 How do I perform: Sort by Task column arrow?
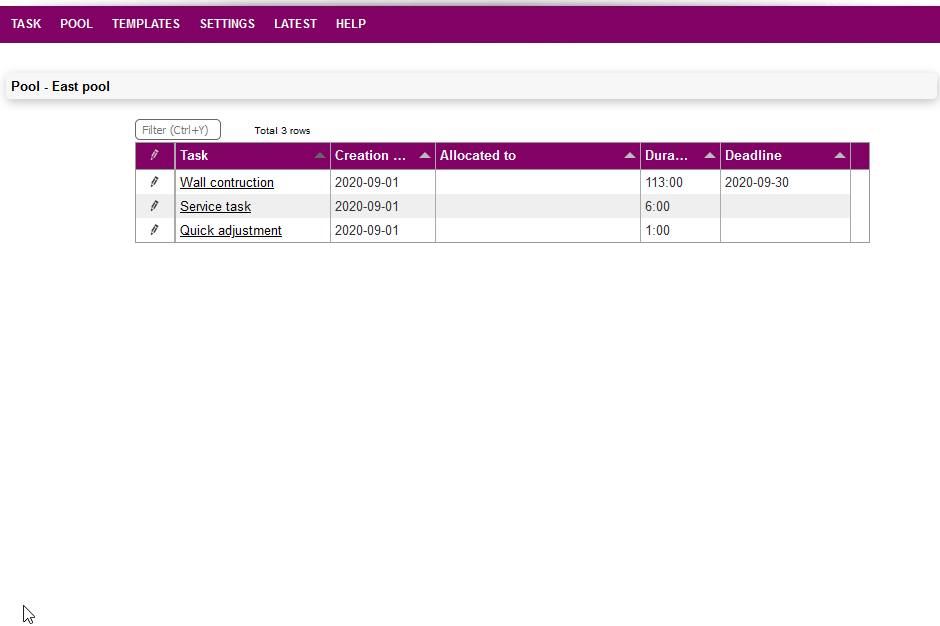click(319, 156)
